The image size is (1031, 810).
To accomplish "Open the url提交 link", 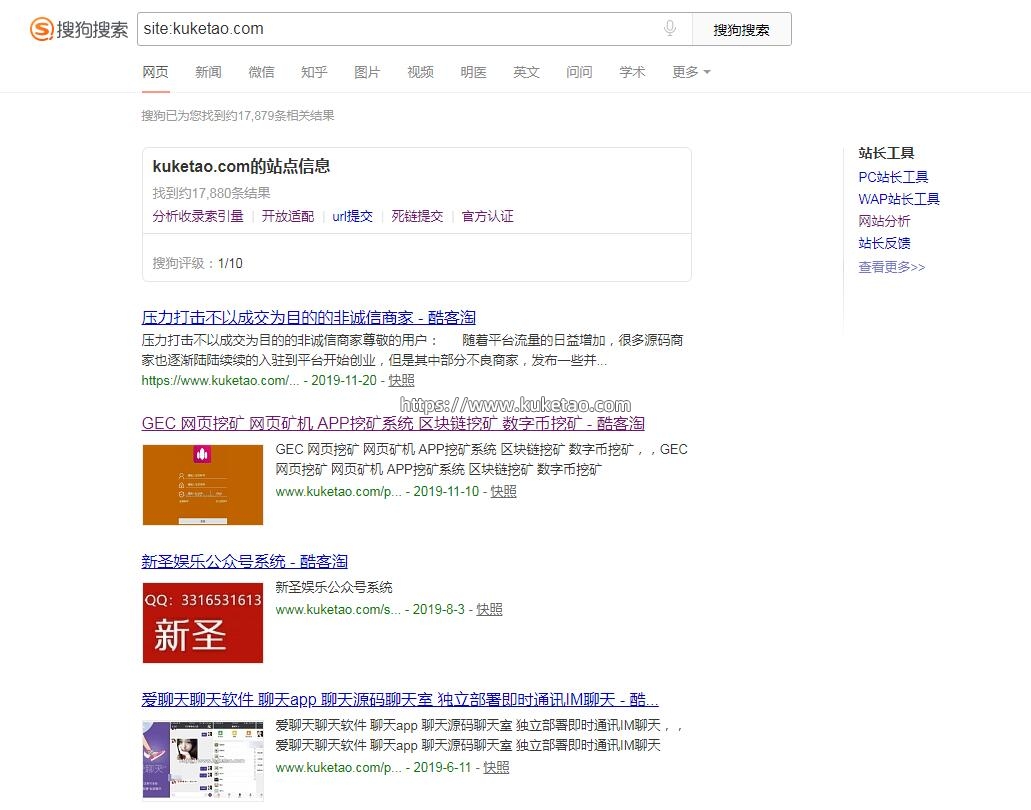I will [352, 216].
